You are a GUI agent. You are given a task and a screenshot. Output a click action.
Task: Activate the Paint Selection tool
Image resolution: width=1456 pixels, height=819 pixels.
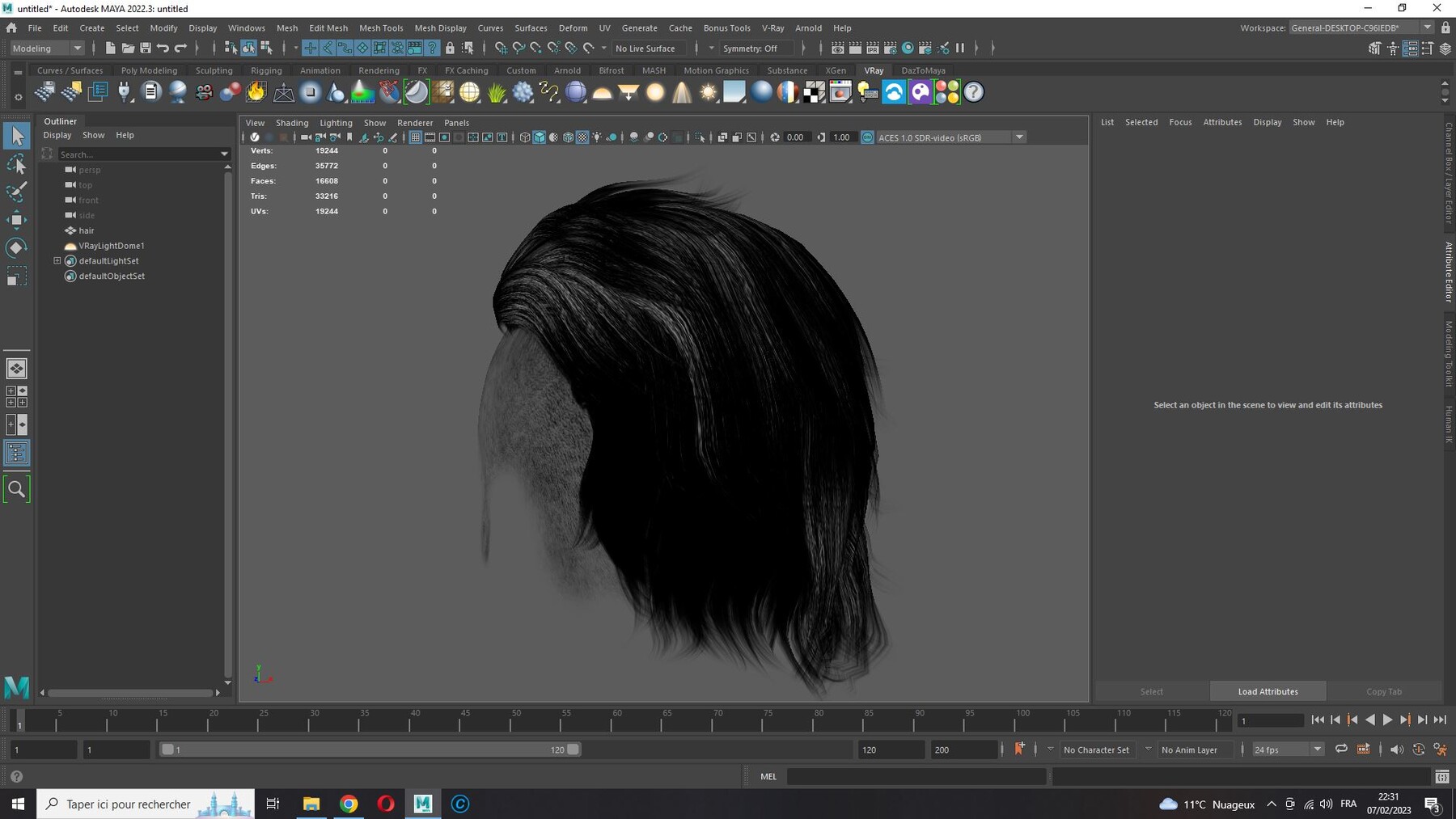(16, 192)
